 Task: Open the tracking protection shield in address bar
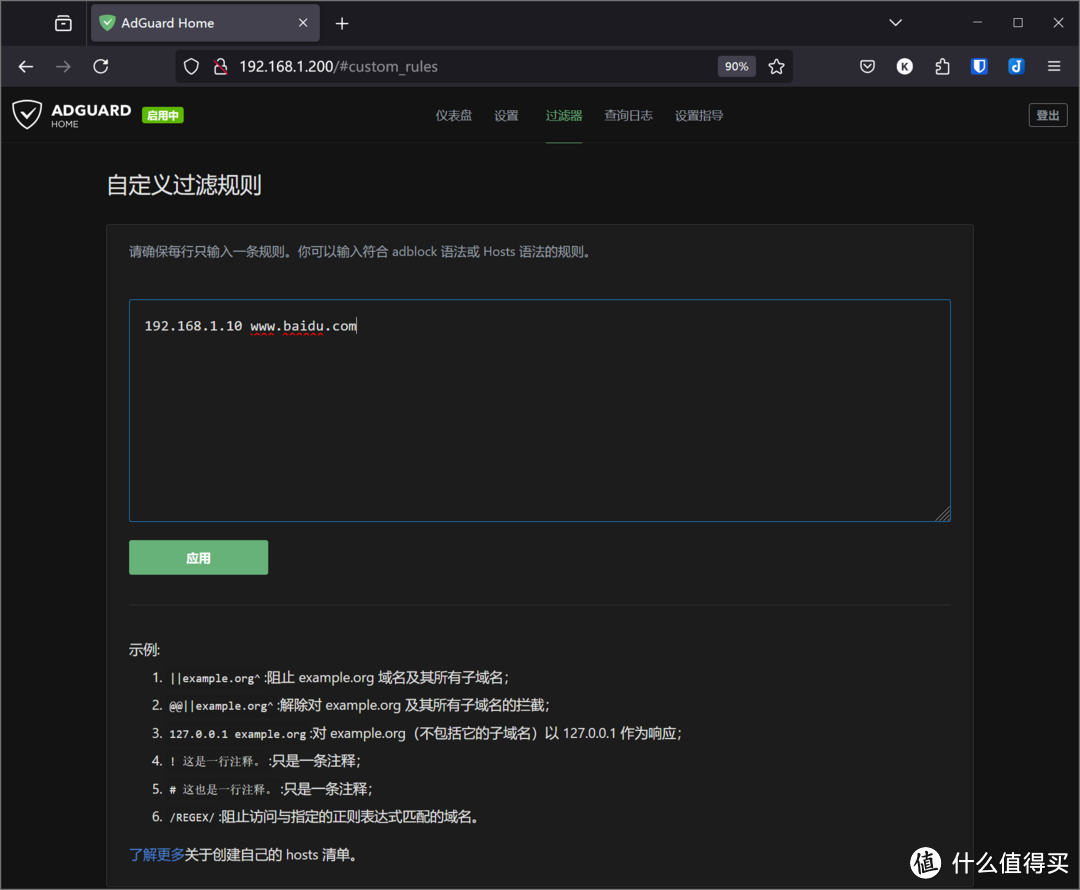(190, 66)
